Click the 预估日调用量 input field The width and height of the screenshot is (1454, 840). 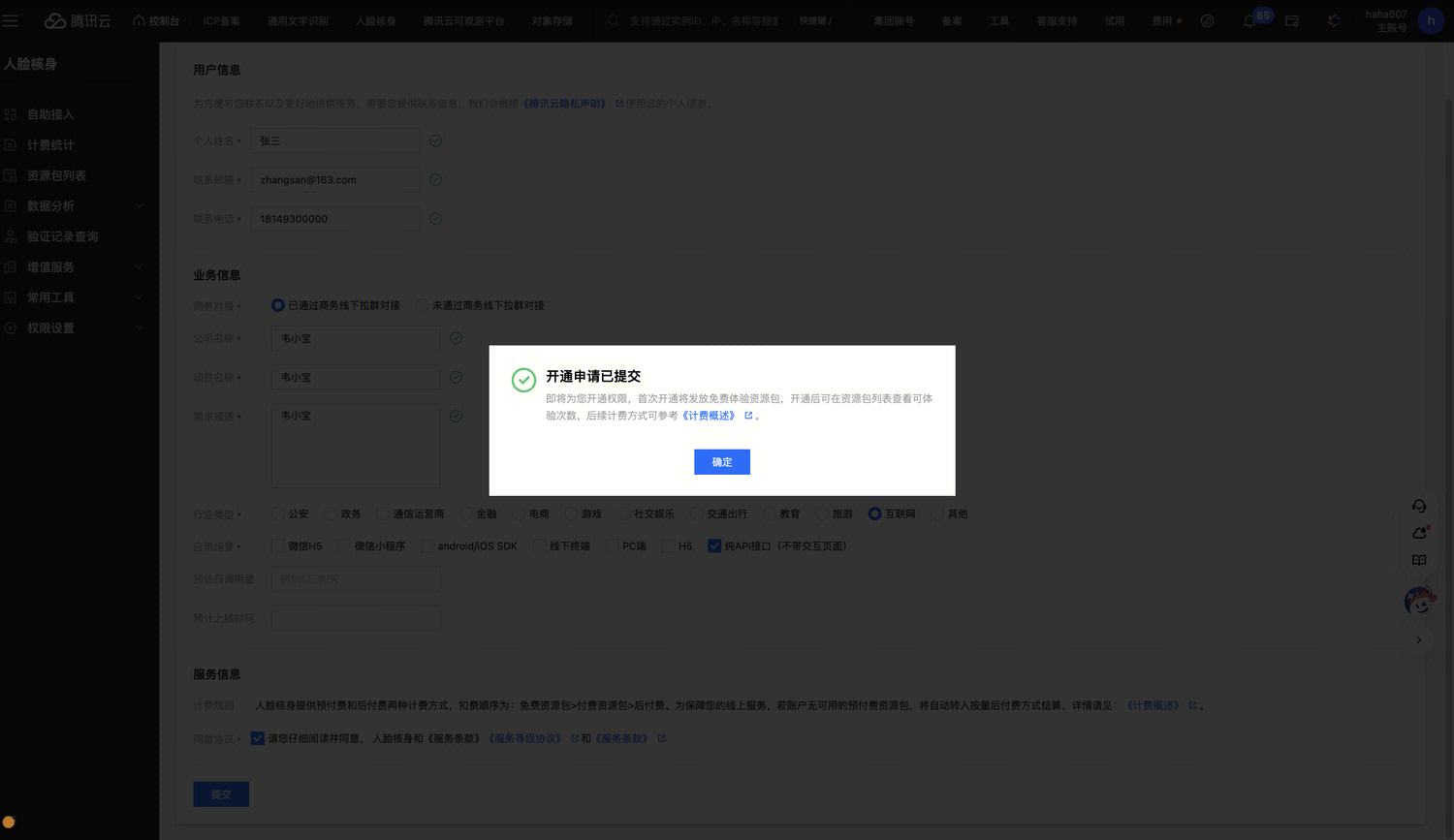356,578
